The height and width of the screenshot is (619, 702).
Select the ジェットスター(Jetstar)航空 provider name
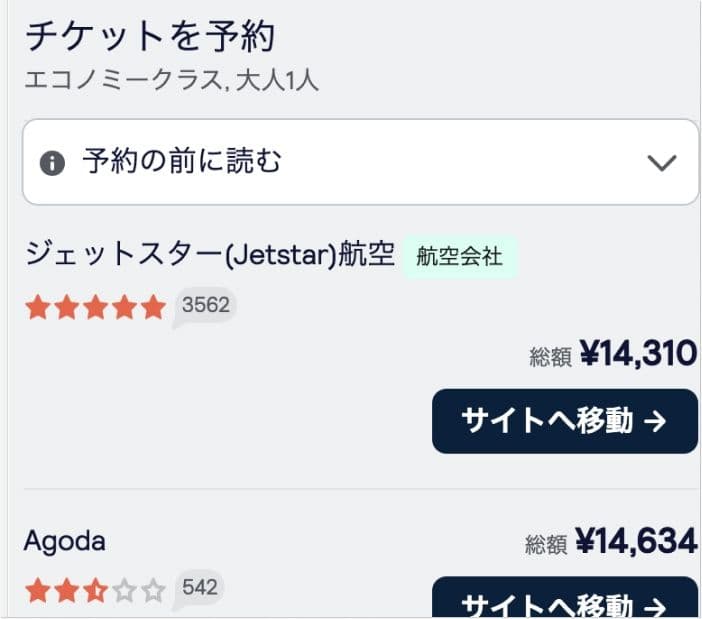pos(210,255)
